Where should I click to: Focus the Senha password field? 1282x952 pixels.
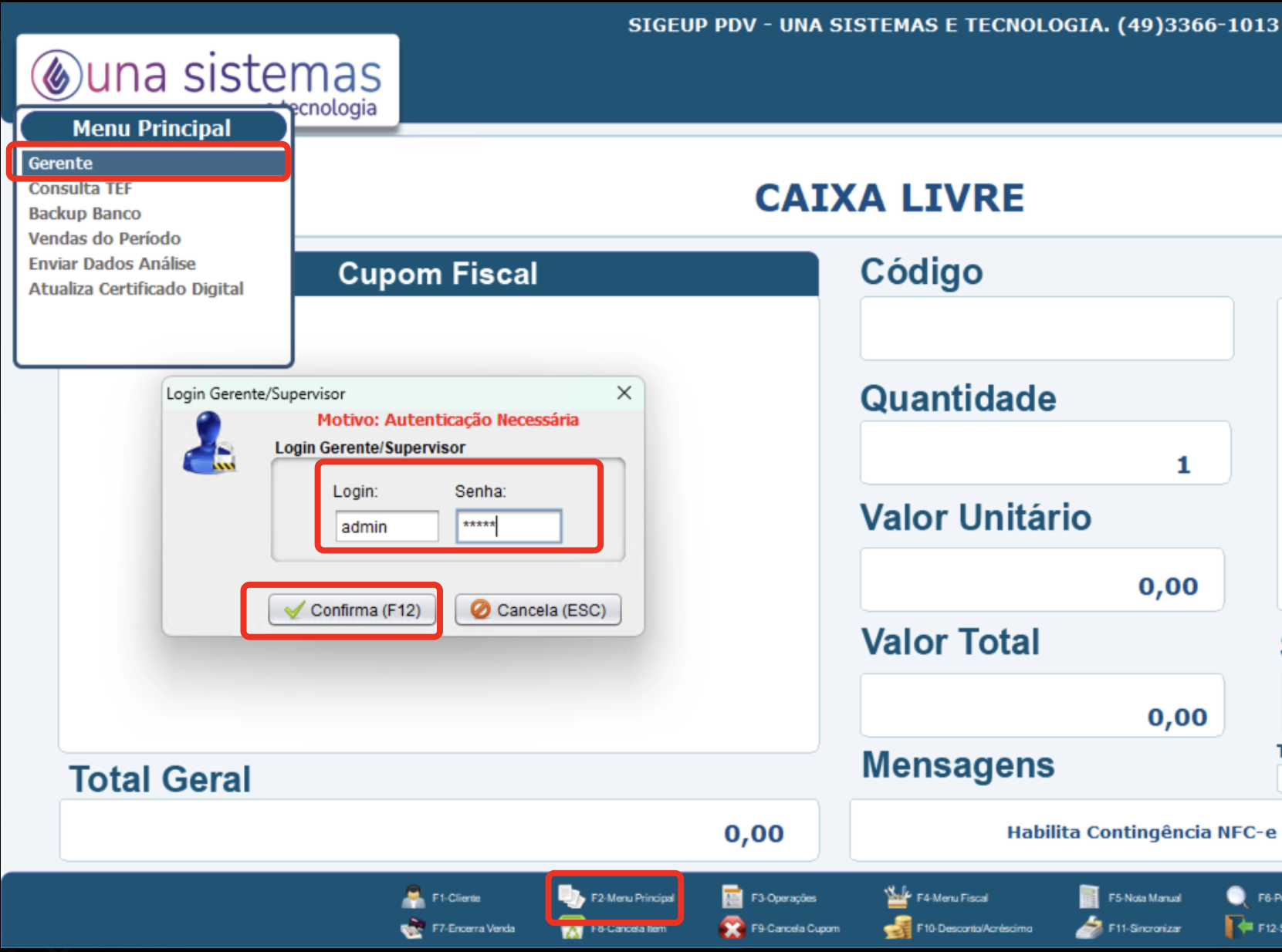coord(509,527)
